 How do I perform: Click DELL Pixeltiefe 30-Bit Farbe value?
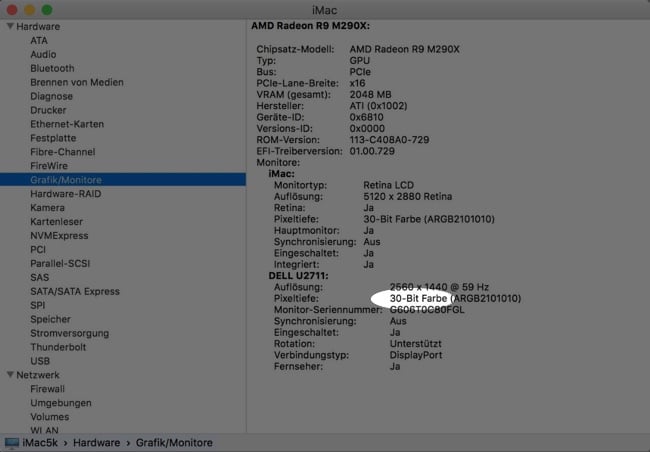click(455, 299)
